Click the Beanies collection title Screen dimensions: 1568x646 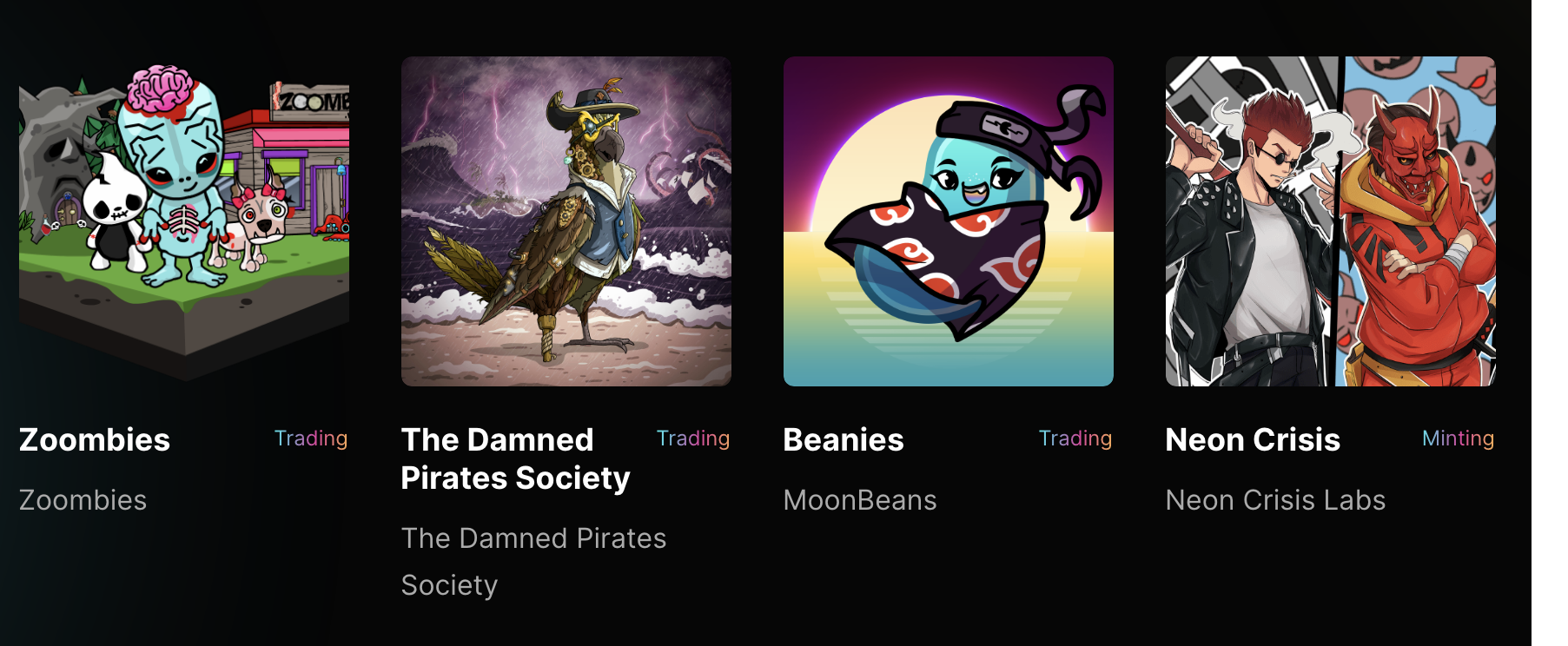pyautogui.click(x=844, y=439)
